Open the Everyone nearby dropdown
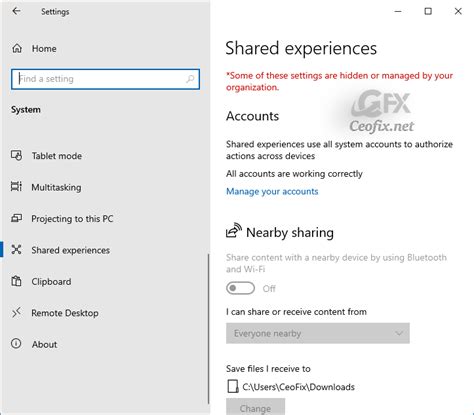The height and width of the screenshot is (415, 474). click(x=318, y=333)
